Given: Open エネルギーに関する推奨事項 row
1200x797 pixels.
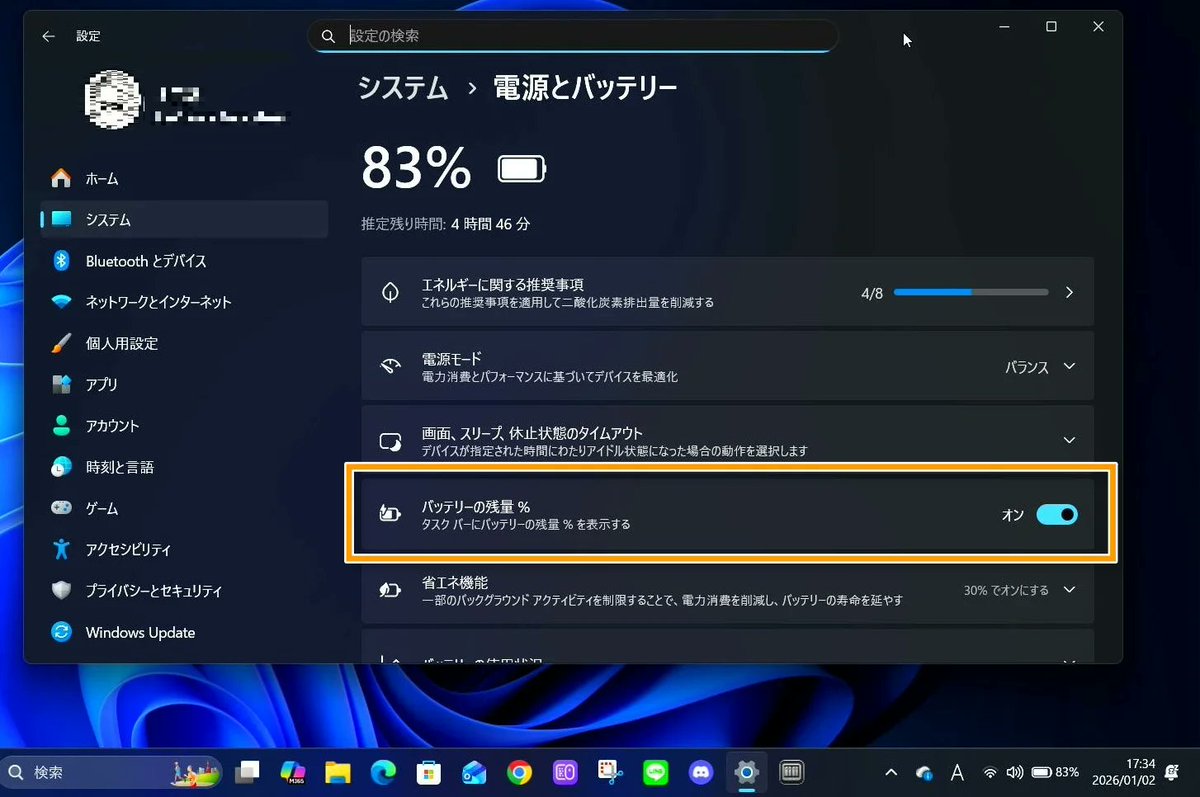Looking at the screenshot, I should [727, 292].
